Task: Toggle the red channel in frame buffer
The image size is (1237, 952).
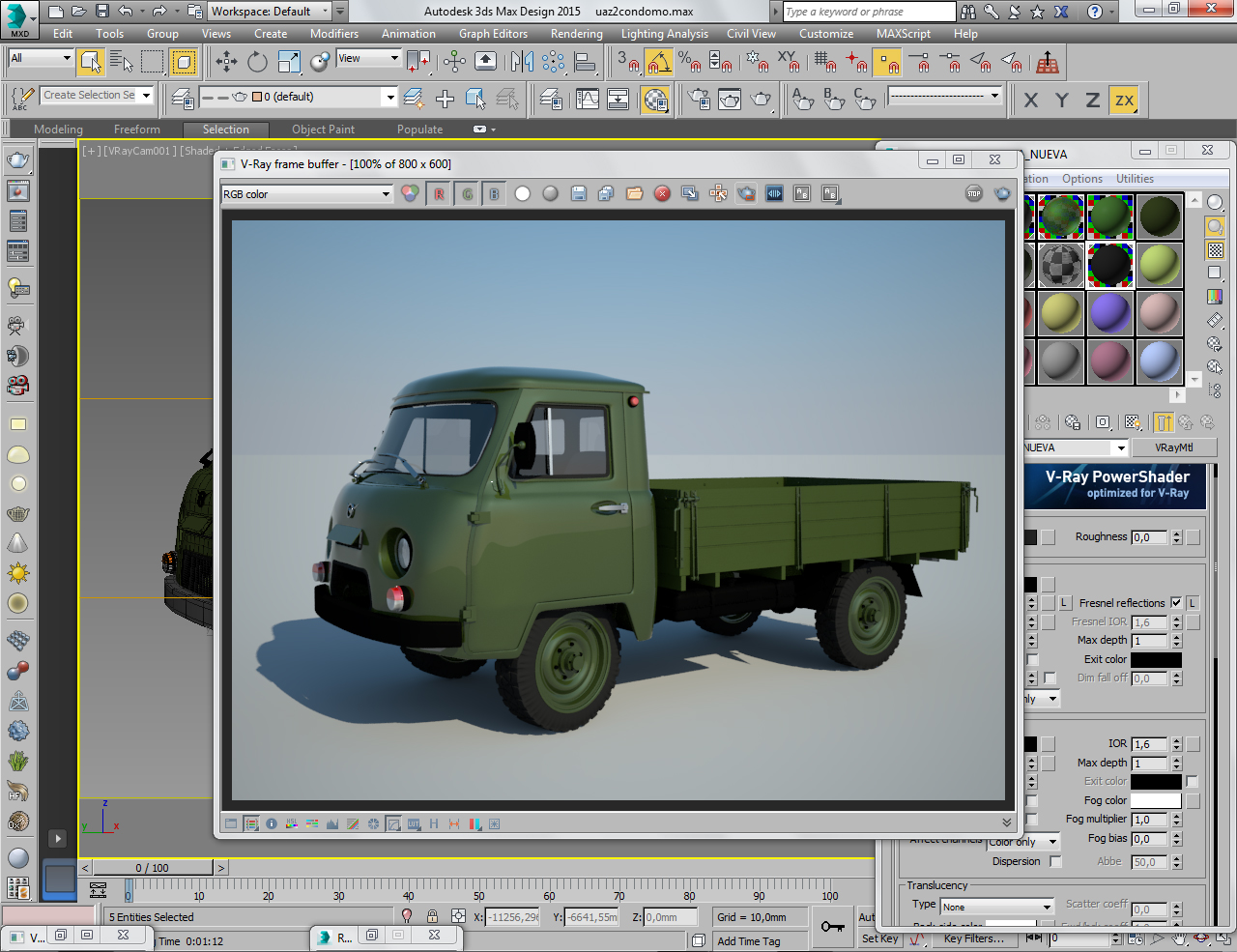Action: coord(439,194)
